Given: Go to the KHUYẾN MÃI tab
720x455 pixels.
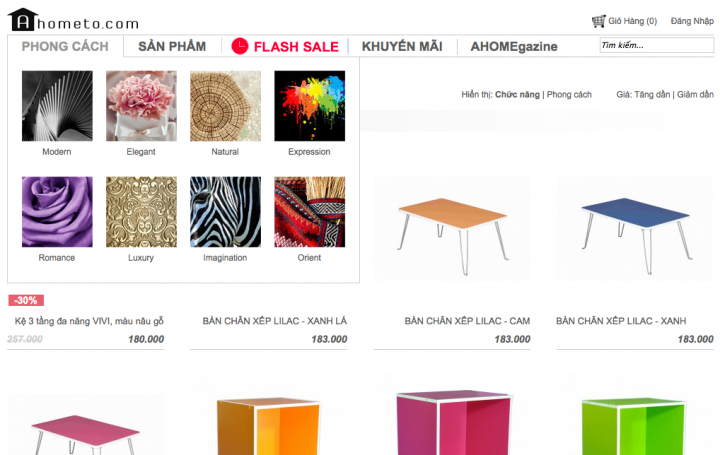Looking at the screenshot, I should coord(402,46).
